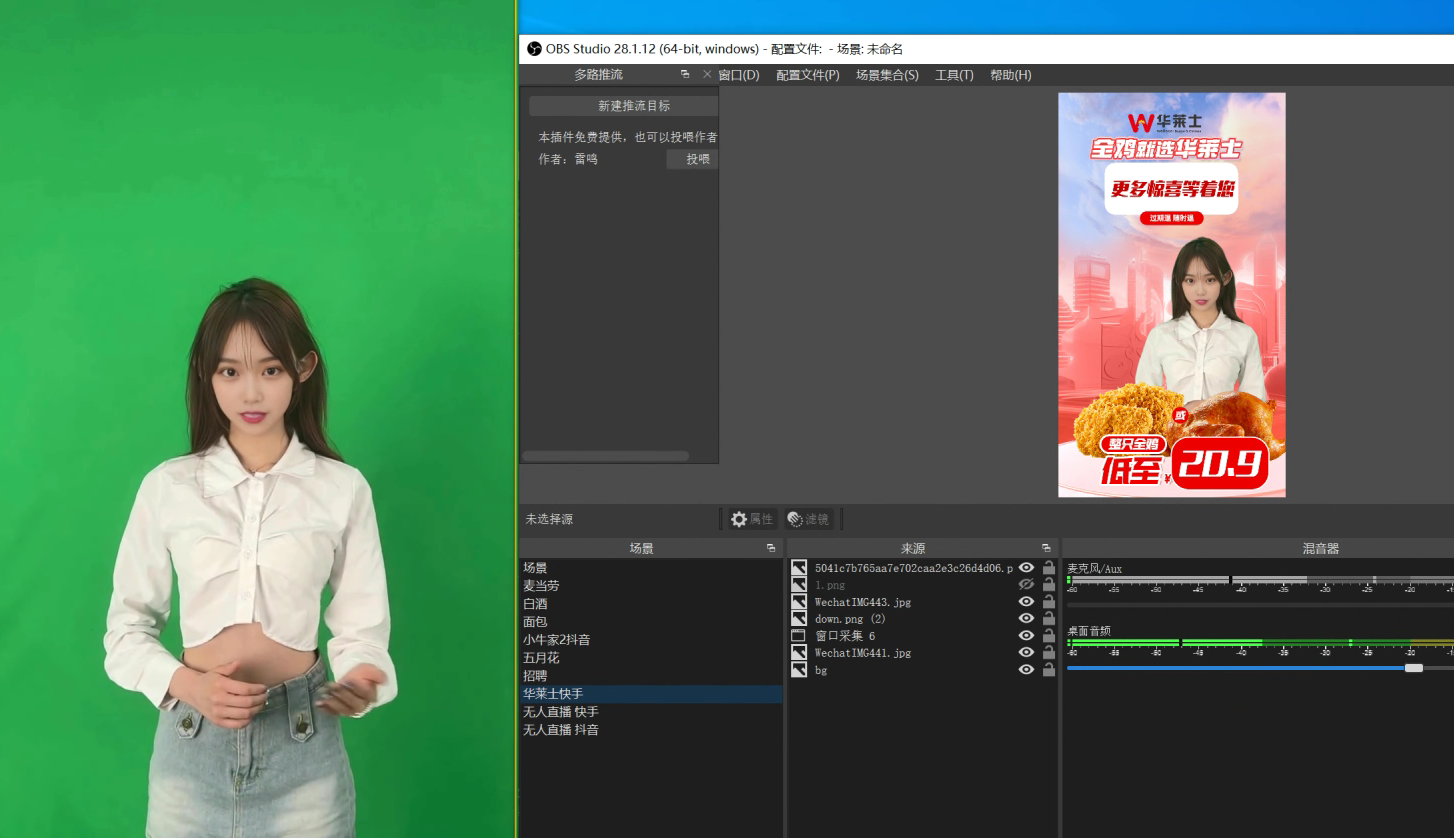Select the 招聘 scene

650,676
